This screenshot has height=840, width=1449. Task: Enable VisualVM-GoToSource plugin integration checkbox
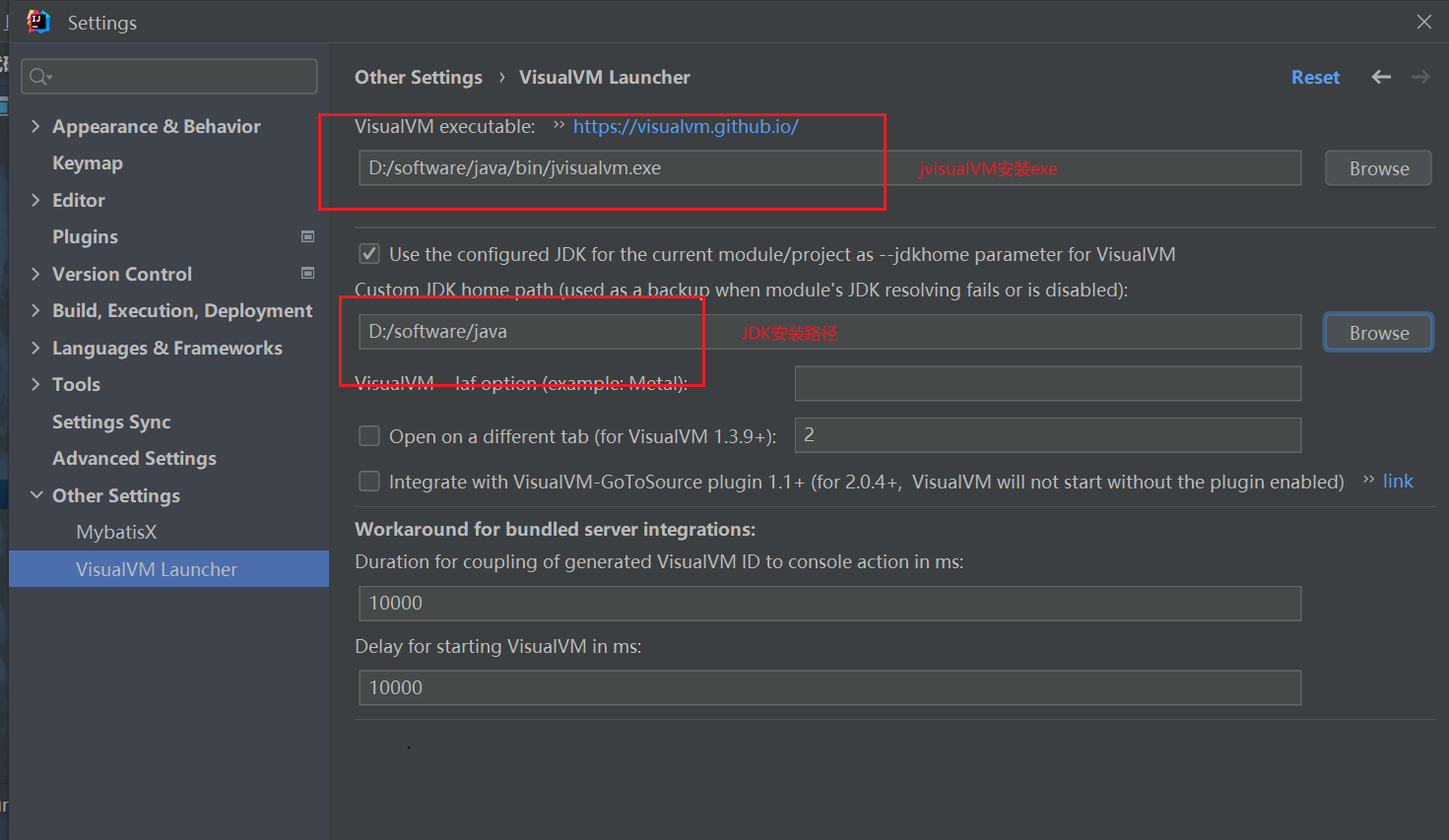(369, 482)
